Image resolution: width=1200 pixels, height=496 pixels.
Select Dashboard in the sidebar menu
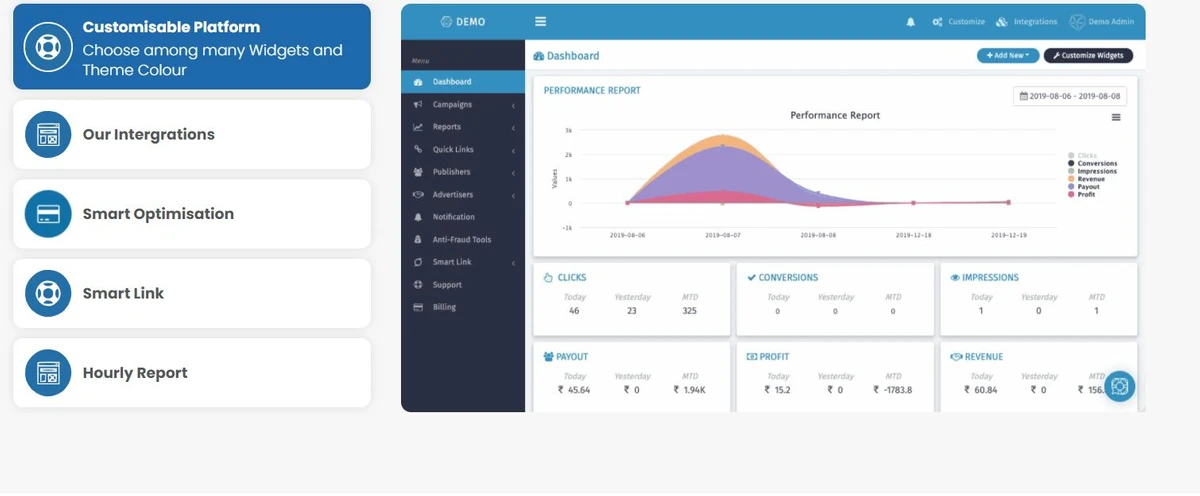pyautogui.click(x=463, y=82)
